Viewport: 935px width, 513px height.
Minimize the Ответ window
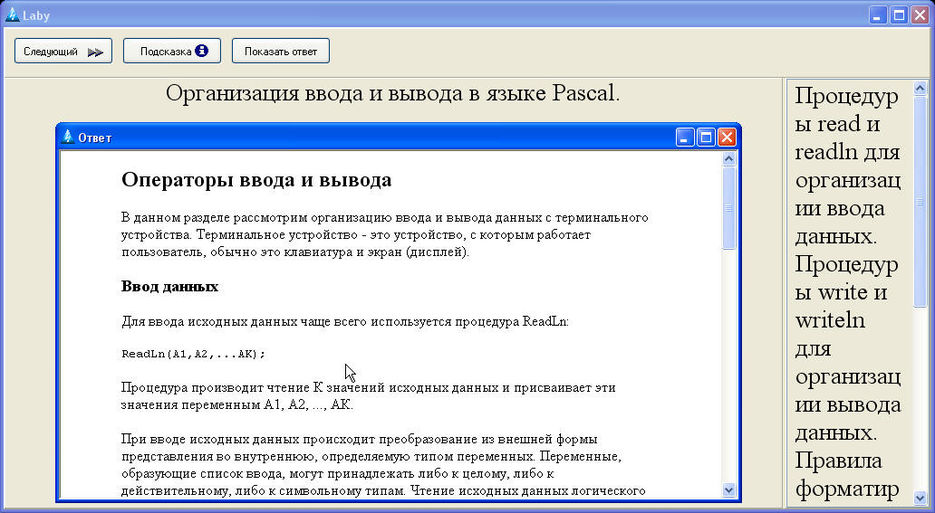coord(685,137)
